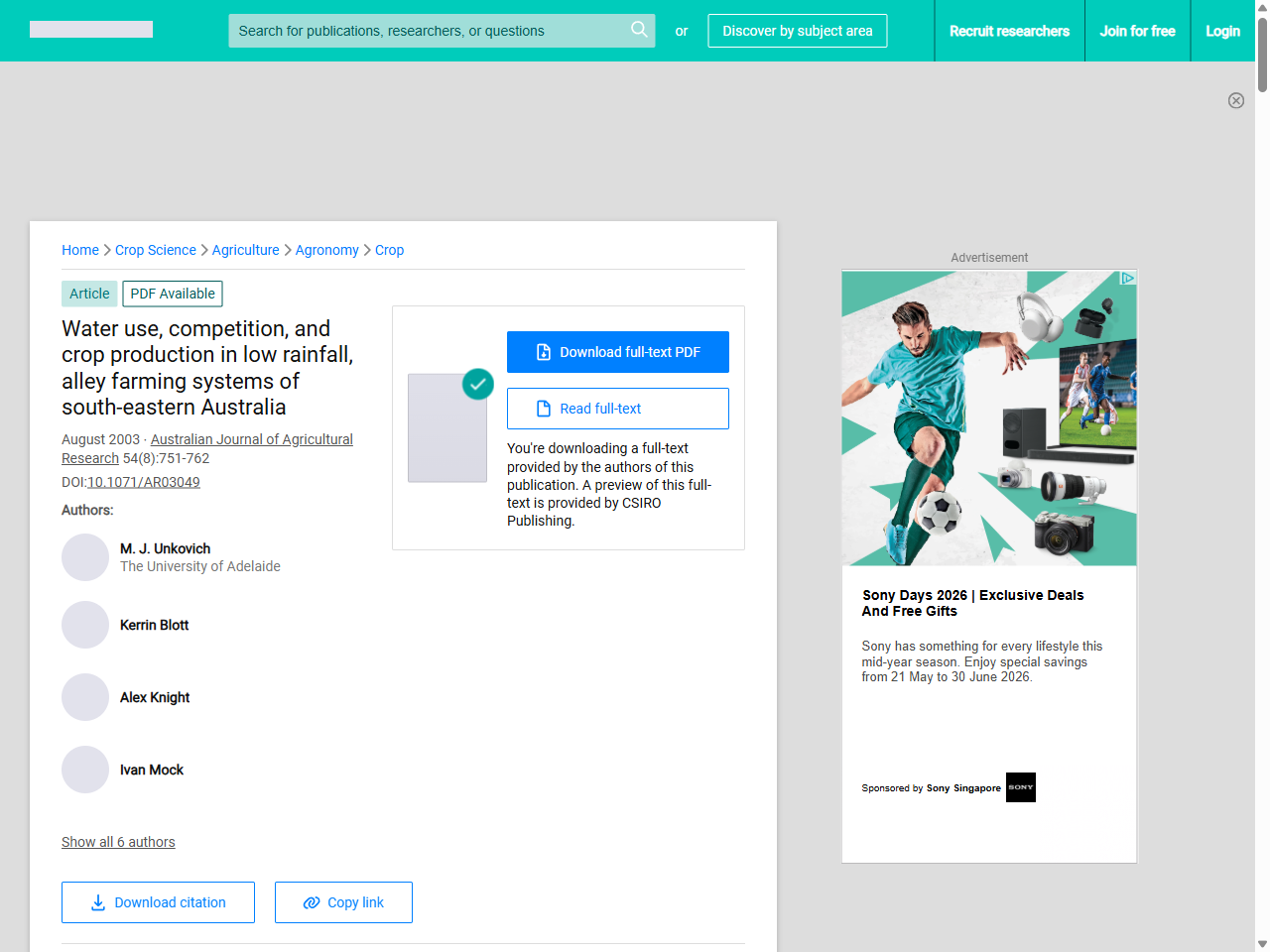Open M. J. Unkovich author profile
The height and width of the screenshot is (952, 1270).
[x=166, y=548]
